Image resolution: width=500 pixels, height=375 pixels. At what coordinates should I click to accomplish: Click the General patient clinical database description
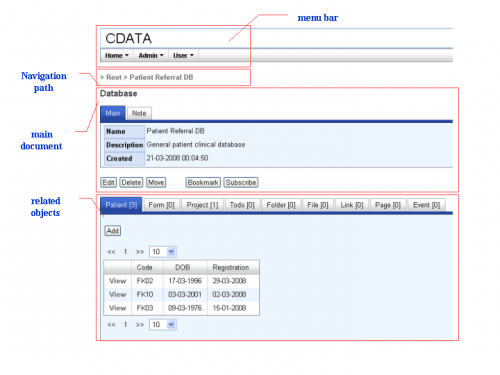point(196,145)
